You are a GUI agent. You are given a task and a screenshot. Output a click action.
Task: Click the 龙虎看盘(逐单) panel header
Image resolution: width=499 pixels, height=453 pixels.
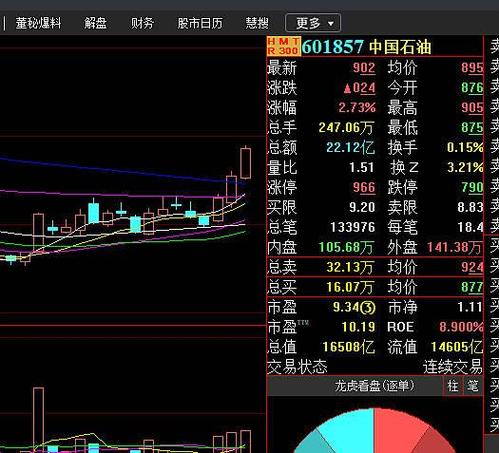[375, 386]
